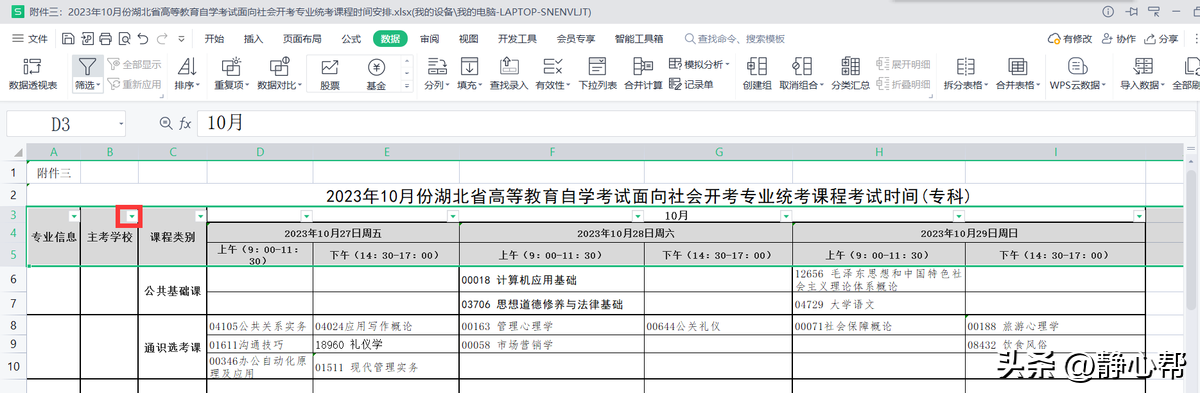Image resolution: width=1200 pixels, height=393 pixels.
Task: Click the 有修改 cloud status button
Action: (x=1069, y=39)
